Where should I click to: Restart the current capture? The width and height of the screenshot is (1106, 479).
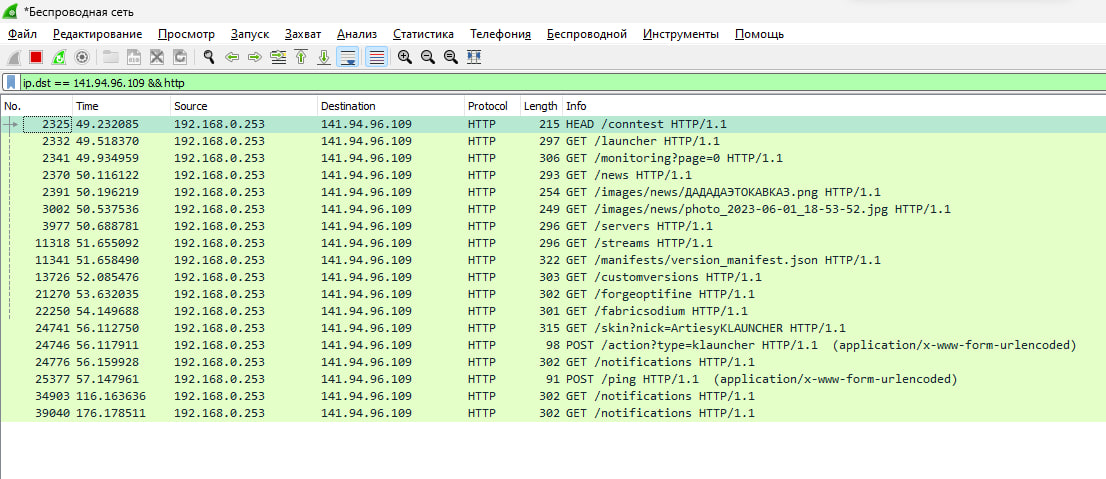point(59,57)
